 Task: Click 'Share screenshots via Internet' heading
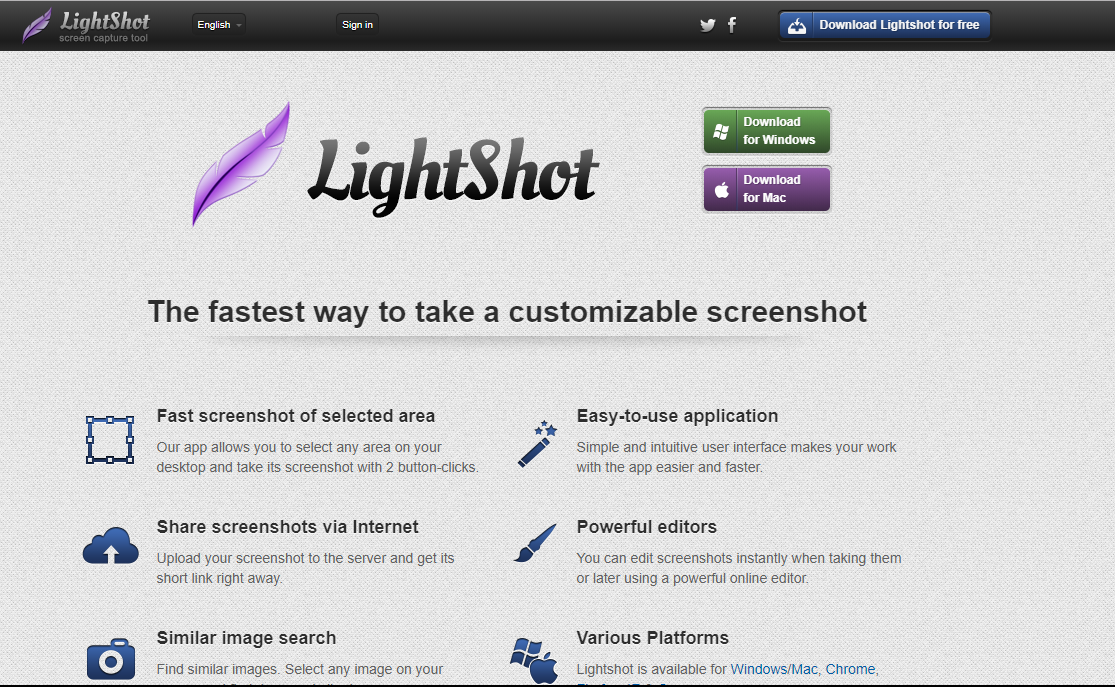click(x=287, y=527)
